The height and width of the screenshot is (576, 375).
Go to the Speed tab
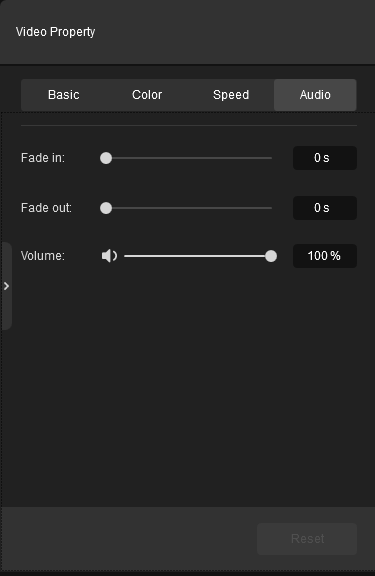pyautogui.click(x=231, y=95)
